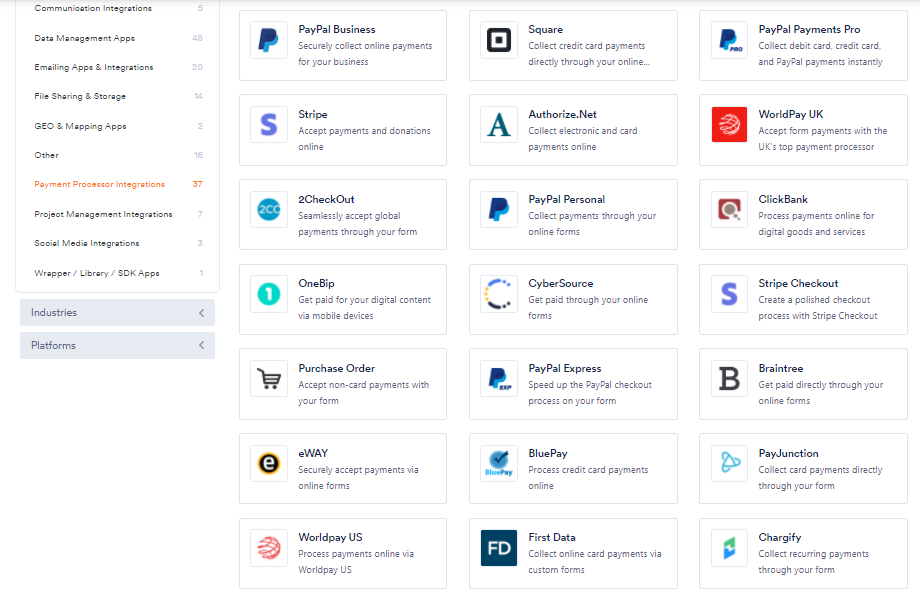The image size is (920, 598).
Task: Select Payment Processor Integrations category
Action: click(x=117, y=184)
